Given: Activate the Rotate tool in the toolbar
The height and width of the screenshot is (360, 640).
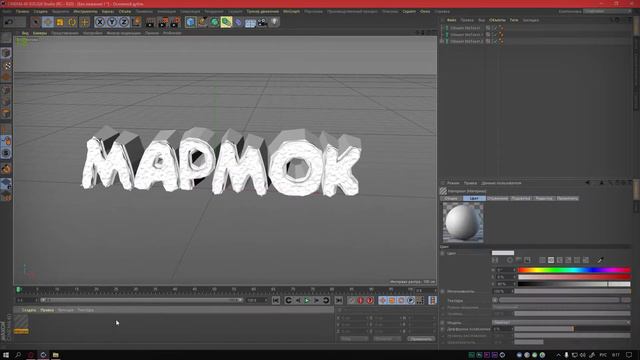Looking at the screenshot, I should click(x=72, y=22).
